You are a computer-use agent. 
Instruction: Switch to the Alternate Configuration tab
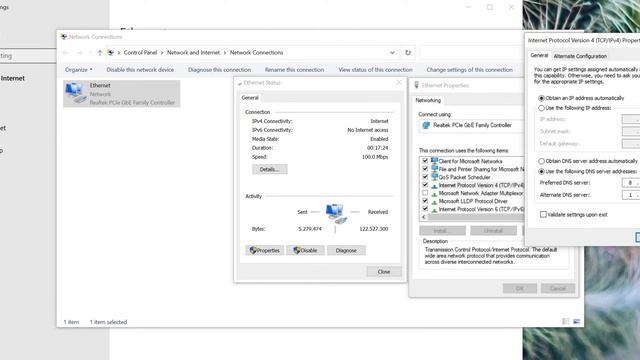click(x=580, y=56)
